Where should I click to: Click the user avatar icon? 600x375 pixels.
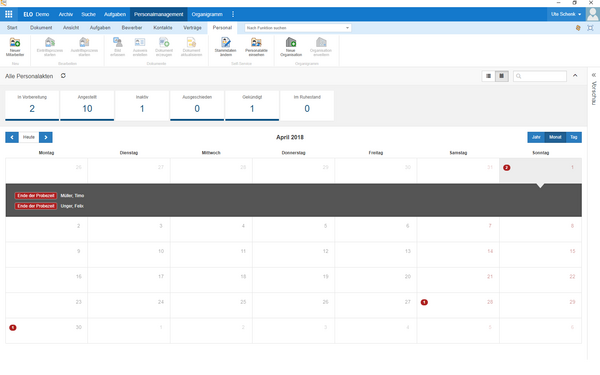(592, 14)
